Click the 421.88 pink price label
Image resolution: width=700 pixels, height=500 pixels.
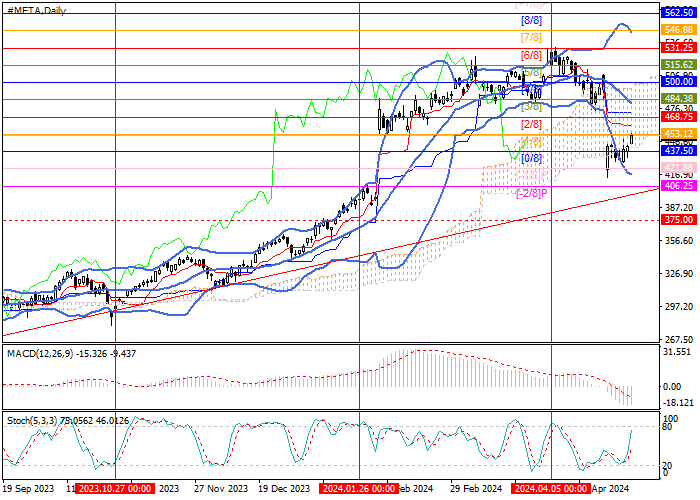[678, 168]
